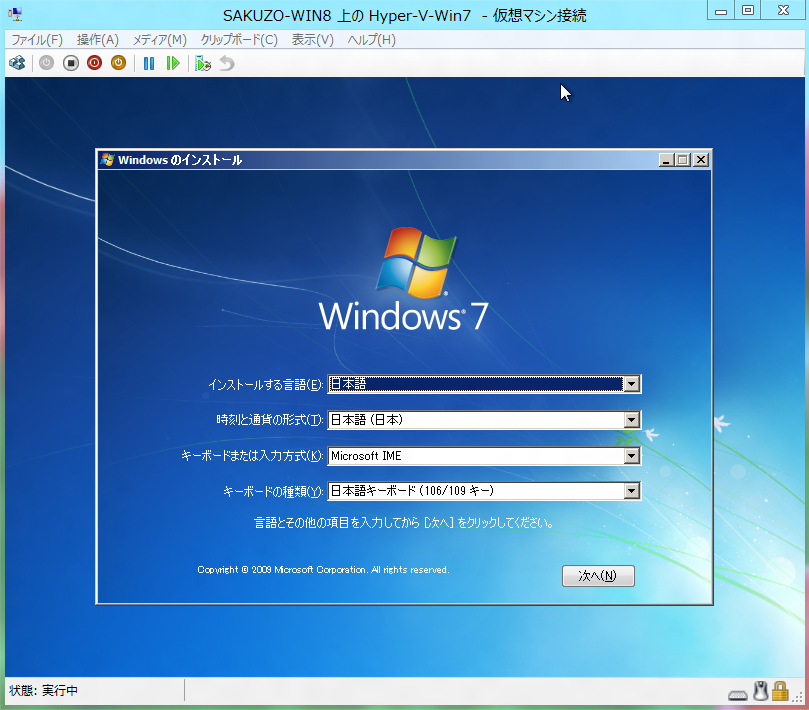Click the Revert arrow icon
This screenshot has height=710, width=809.
(x=227, y=63)
